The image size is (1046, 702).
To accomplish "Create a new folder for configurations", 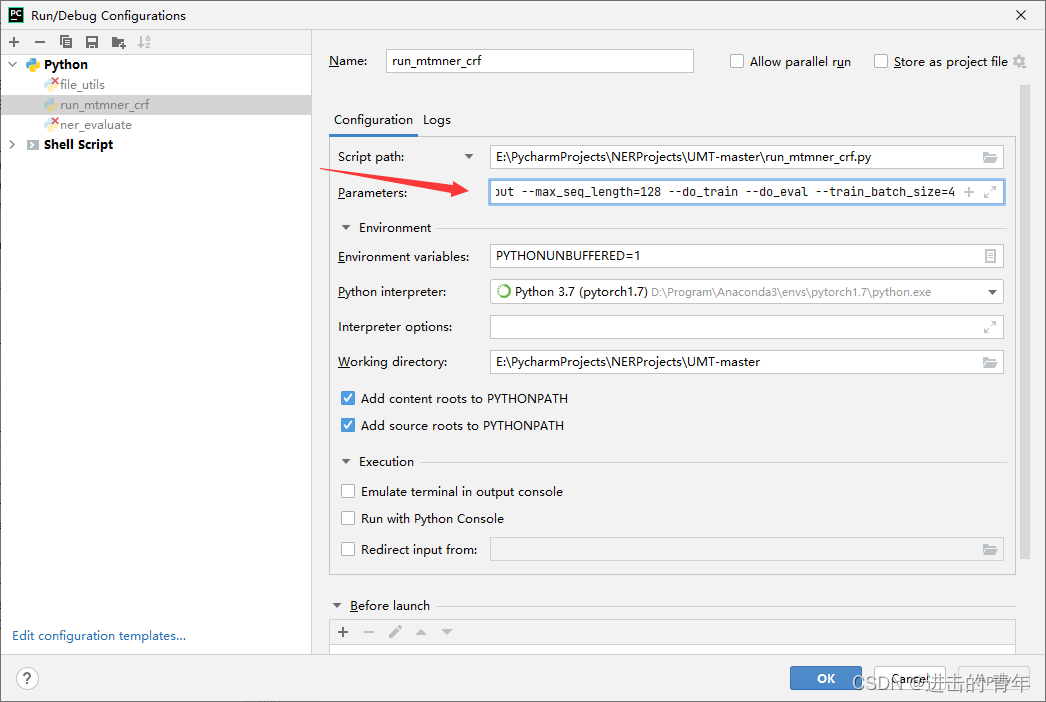I will 119,42.
